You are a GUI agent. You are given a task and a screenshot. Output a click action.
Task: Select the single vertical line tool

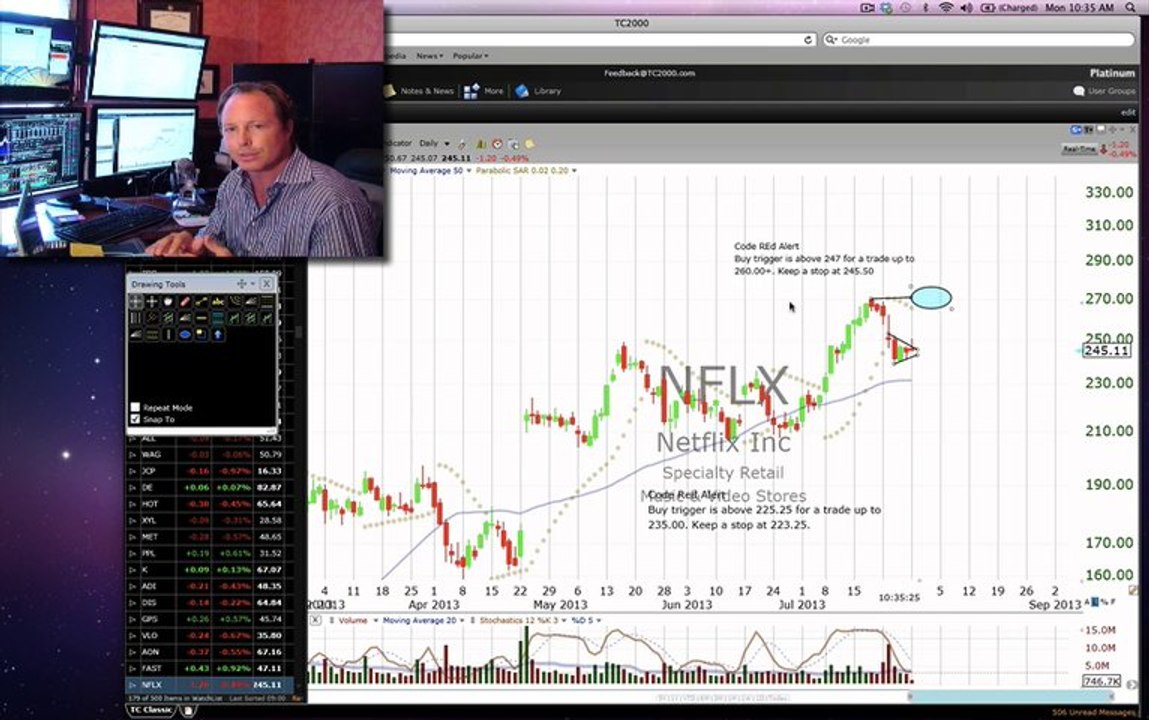(x=169, y=334)
